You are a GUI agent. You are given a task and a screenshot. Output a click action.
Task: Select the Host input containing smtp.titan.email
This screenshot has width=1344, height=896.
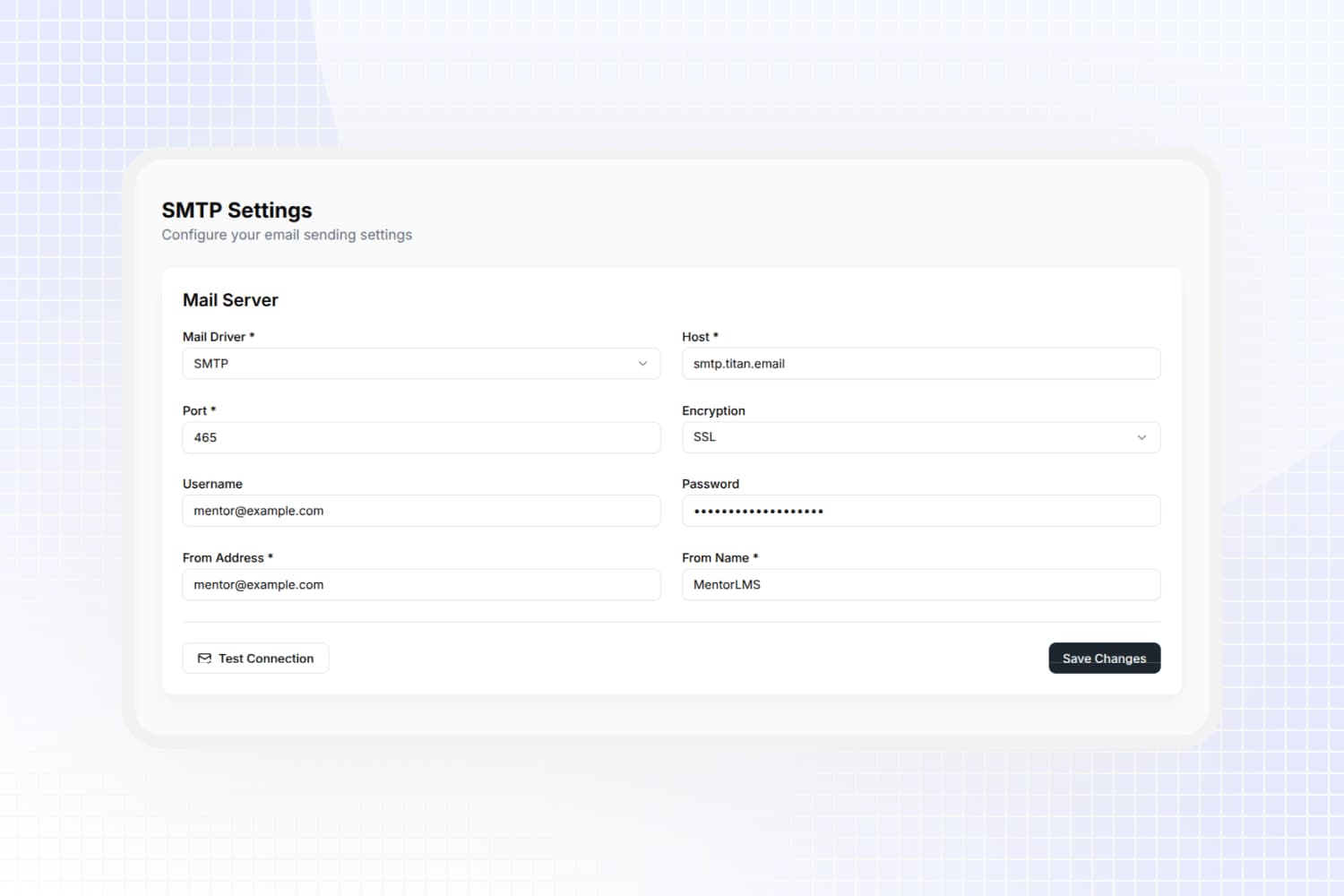tap(921, 364)
